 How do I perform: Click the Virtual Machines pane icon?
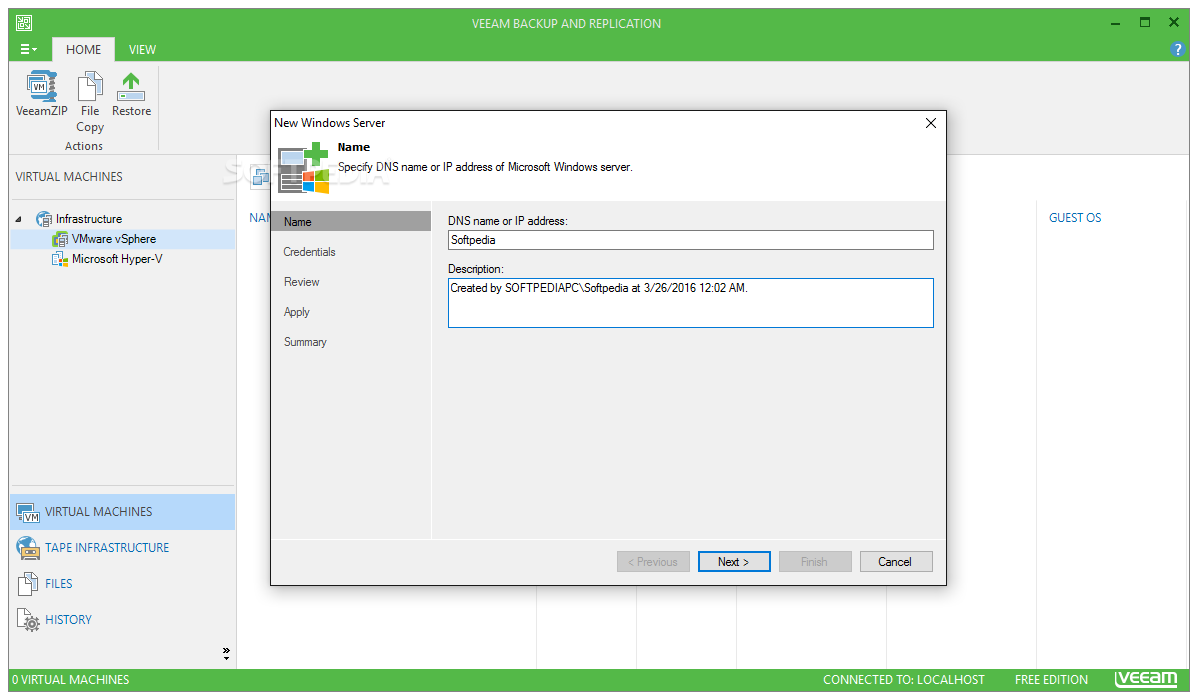click(x=28, y=512)
